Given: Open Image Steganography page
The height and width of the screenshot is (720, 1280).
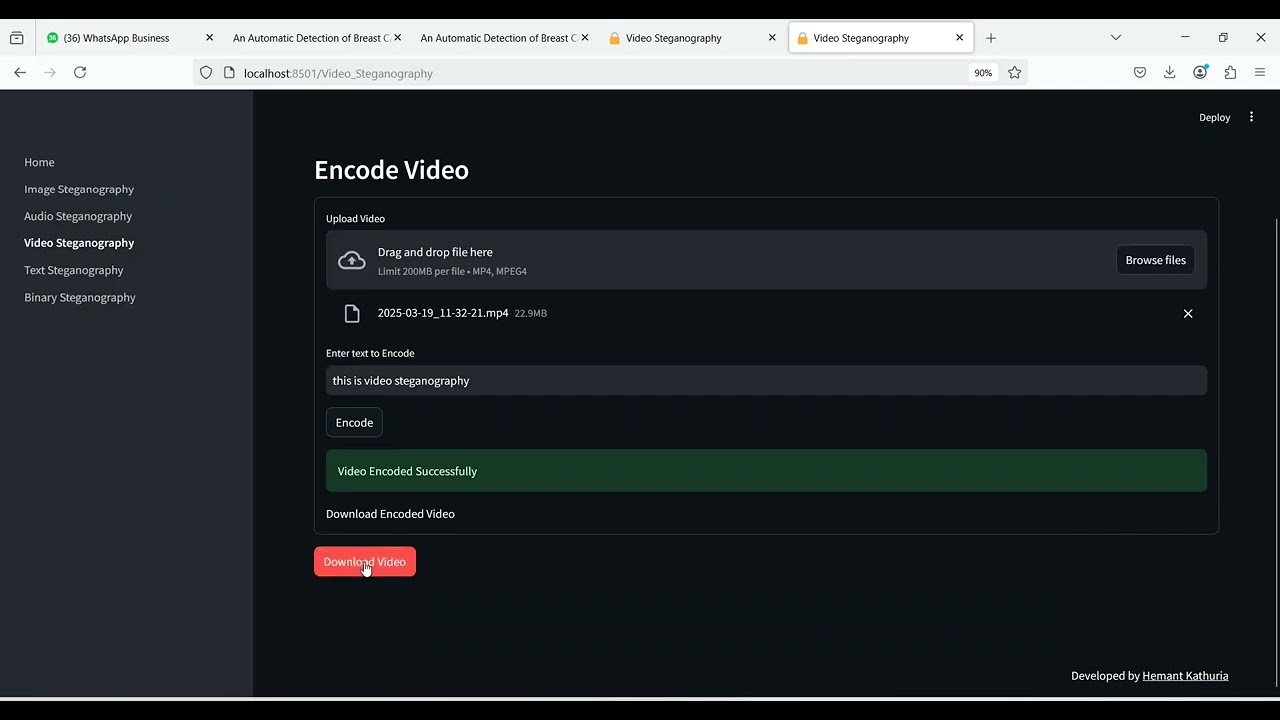Looking at the screenshot, I should point(79,189).
